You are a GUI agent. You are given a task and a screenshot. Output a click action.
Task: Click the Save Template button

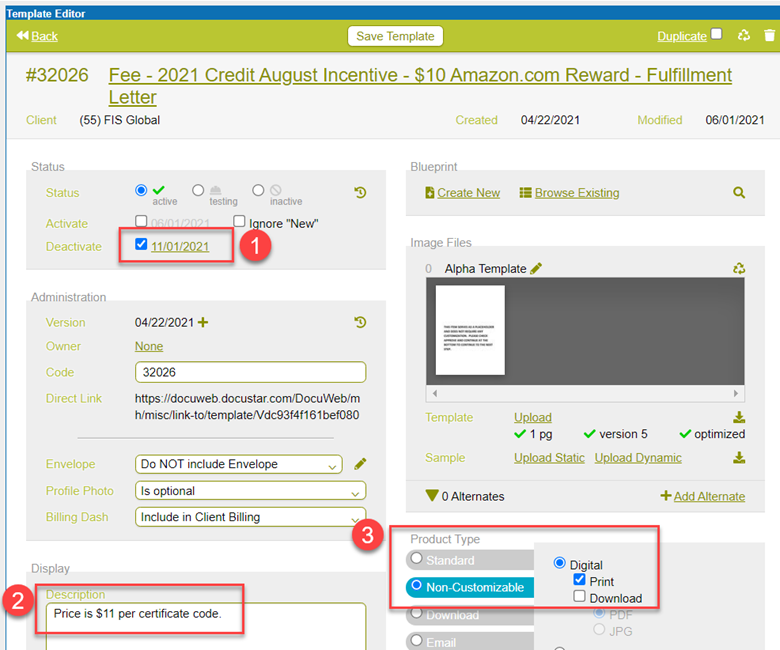pos(395,36)
